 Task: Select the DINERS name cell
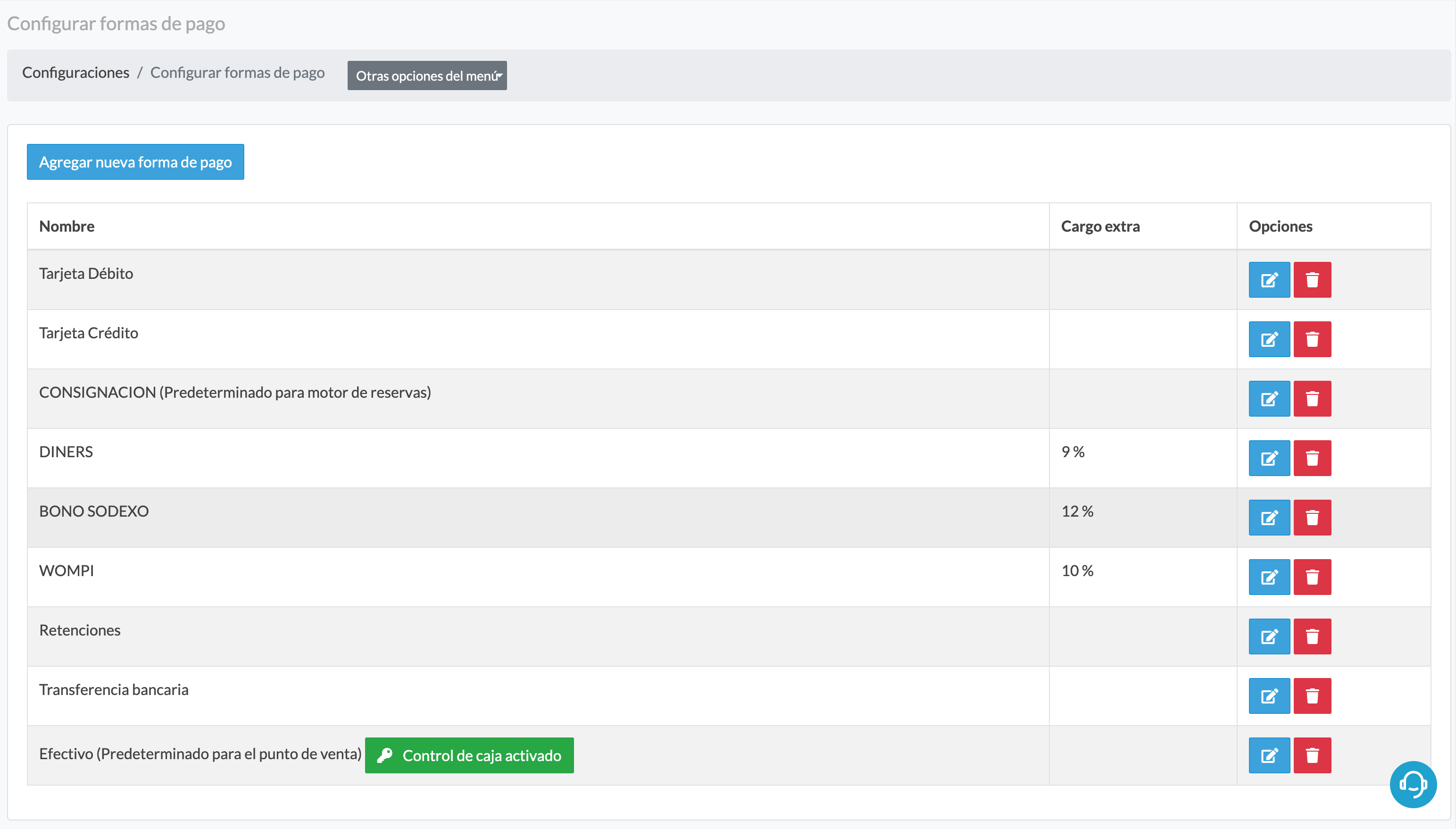(x=538, y=458)
